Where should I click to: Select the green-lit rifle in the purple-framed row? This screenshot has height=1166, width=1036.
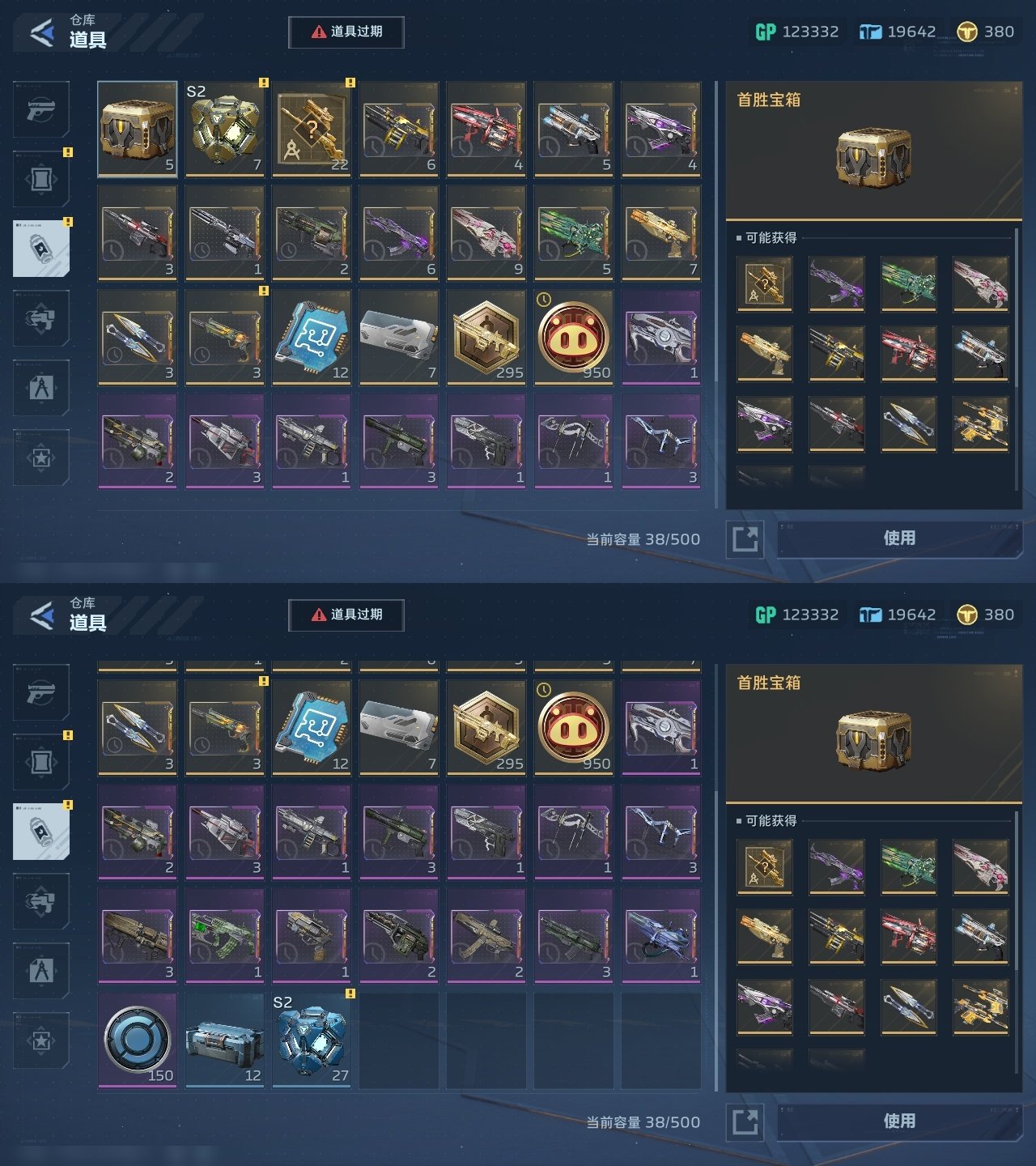[x=224, y=936]
